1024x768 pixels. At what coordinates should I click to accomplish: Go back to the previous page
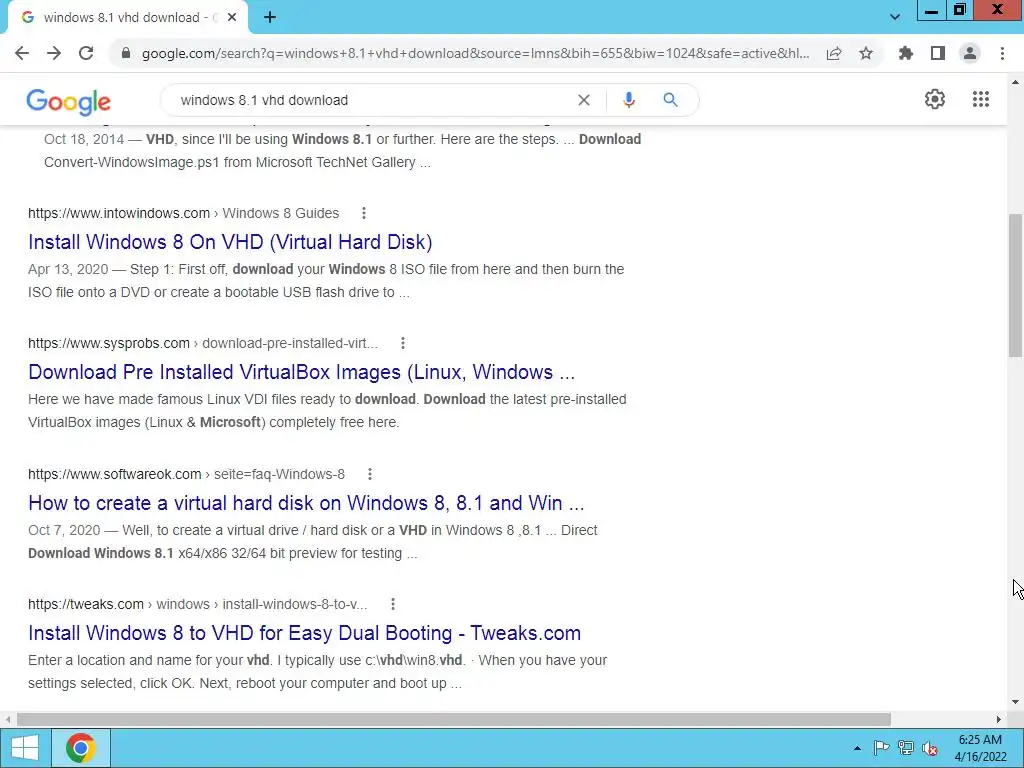coord(22,54)
